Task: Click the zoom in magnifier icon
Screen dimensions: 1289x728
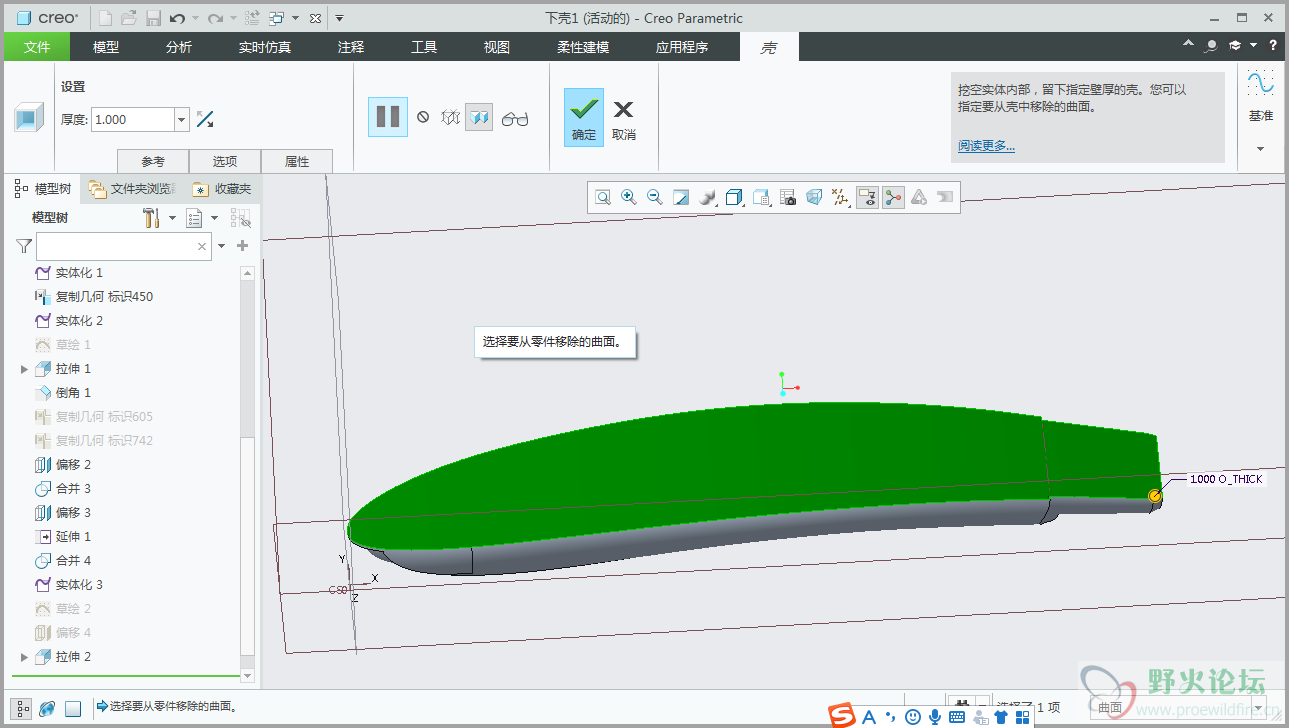Action: 629,197
